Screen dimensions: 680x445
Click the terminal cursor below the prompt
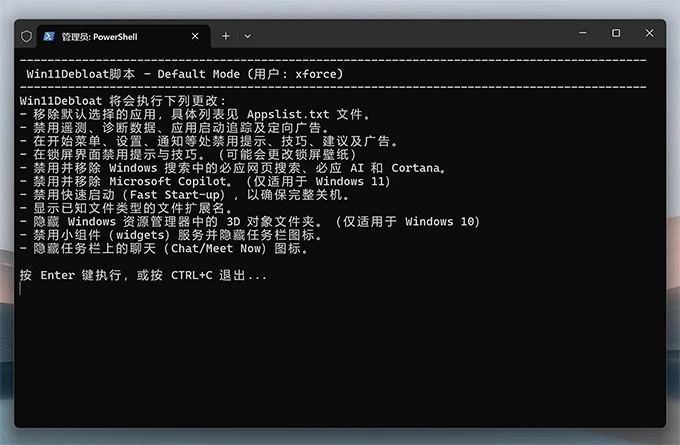(x=20, y=289)
